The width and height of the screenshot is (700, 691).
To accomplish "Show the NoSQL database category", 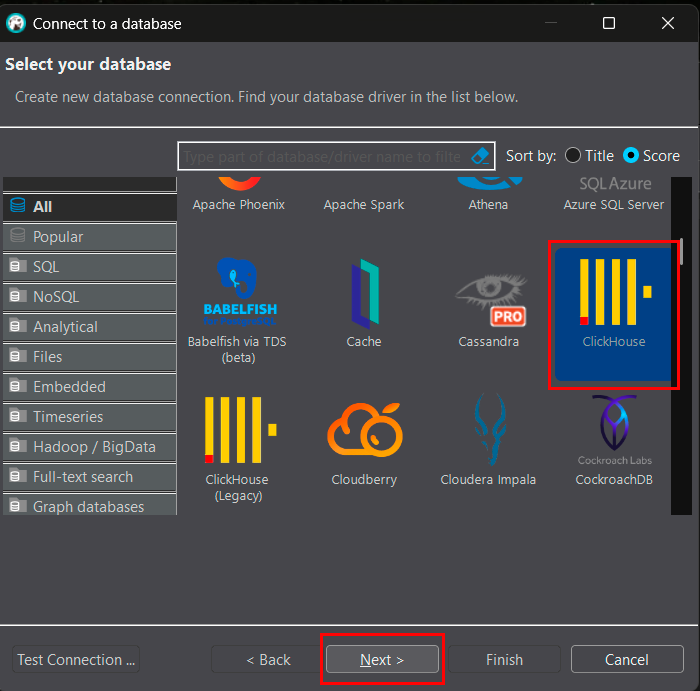I will click(x=56, y=297).
